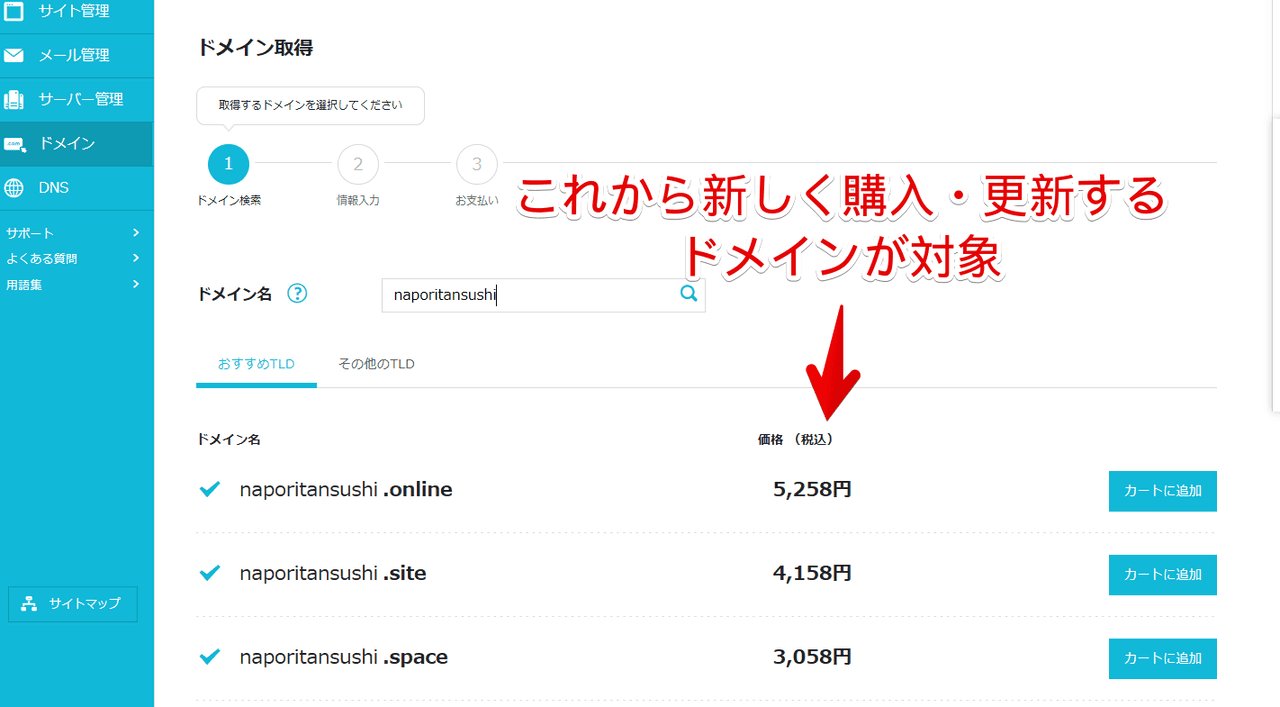Screen dimensions: 1280x707
Task: Add naporitansushi.online to cart
Action: (1162, 491)
